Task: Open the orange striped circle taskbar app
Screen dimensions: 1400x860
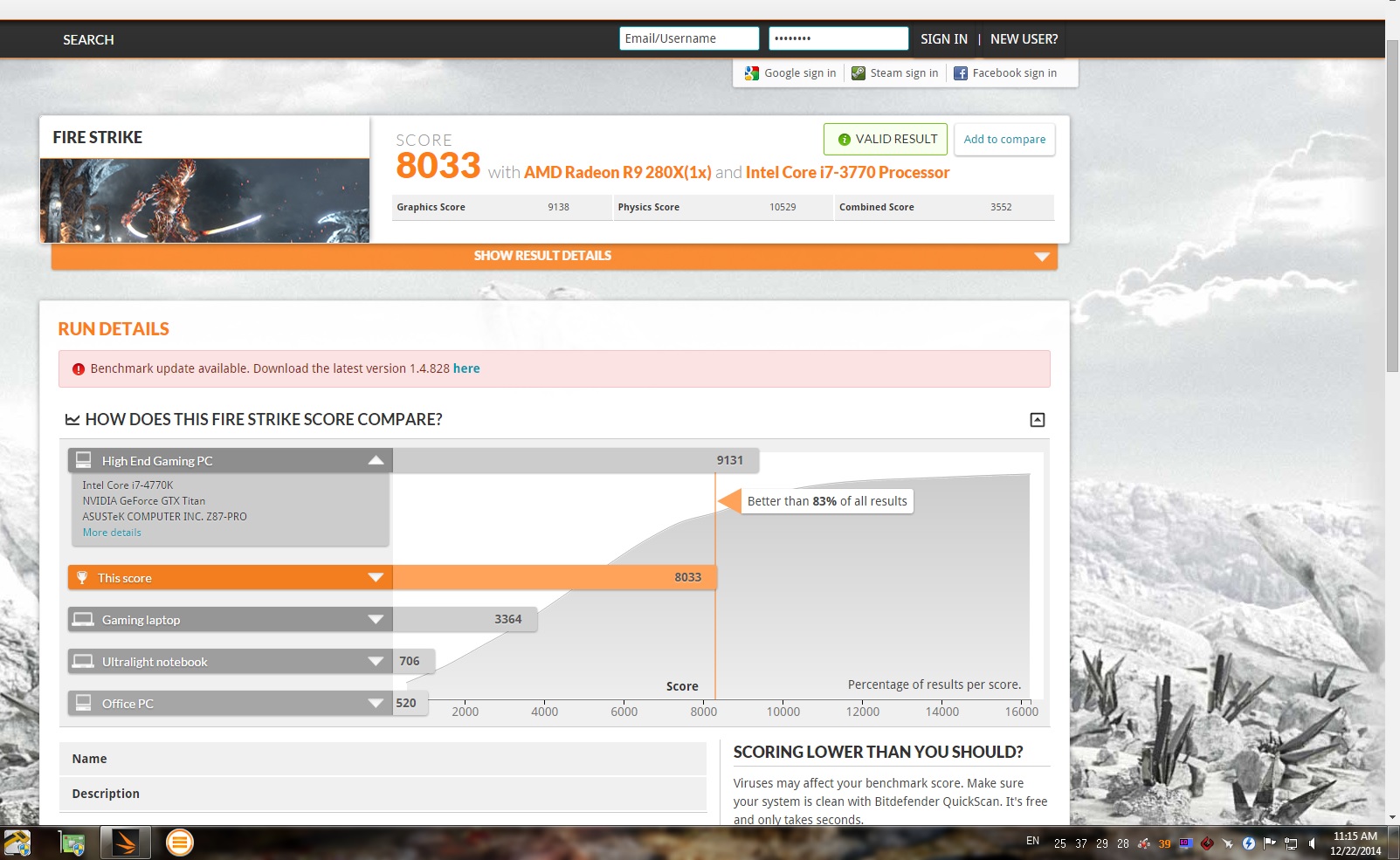Action: [x=179, y=843]
